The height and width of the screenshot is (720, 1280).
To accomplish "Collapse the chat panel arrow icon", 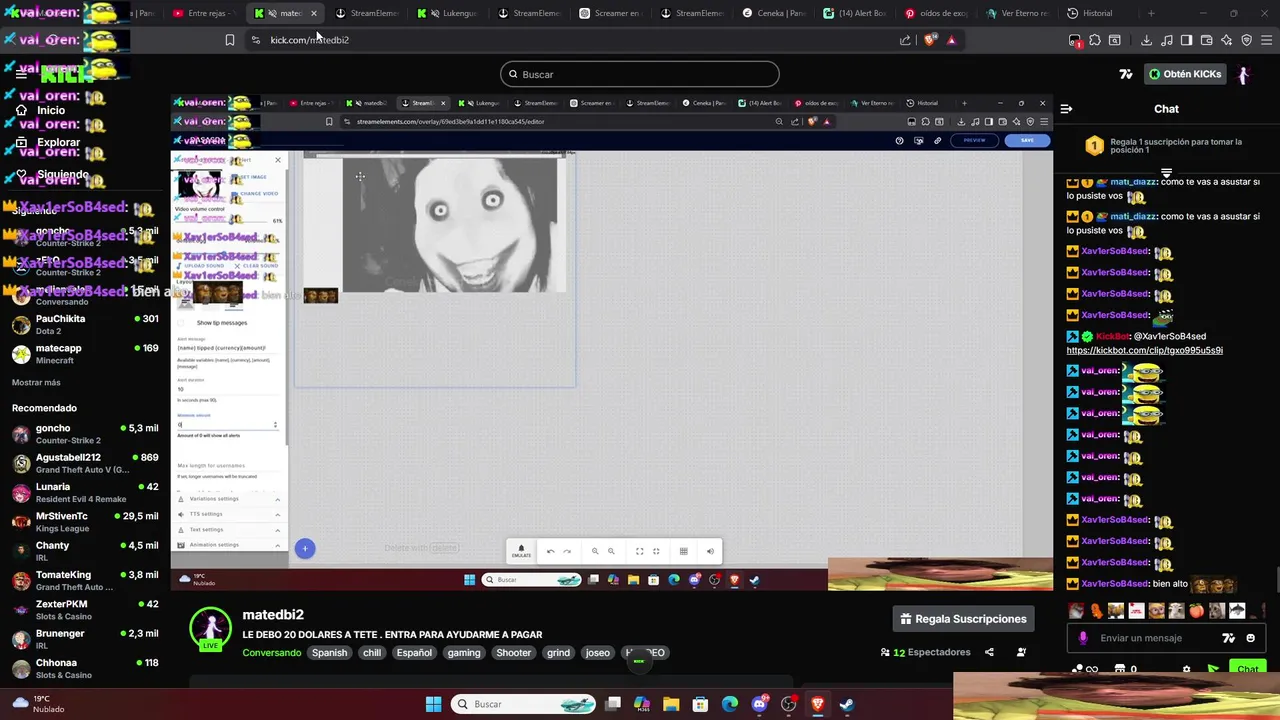I will (1066, 109).
